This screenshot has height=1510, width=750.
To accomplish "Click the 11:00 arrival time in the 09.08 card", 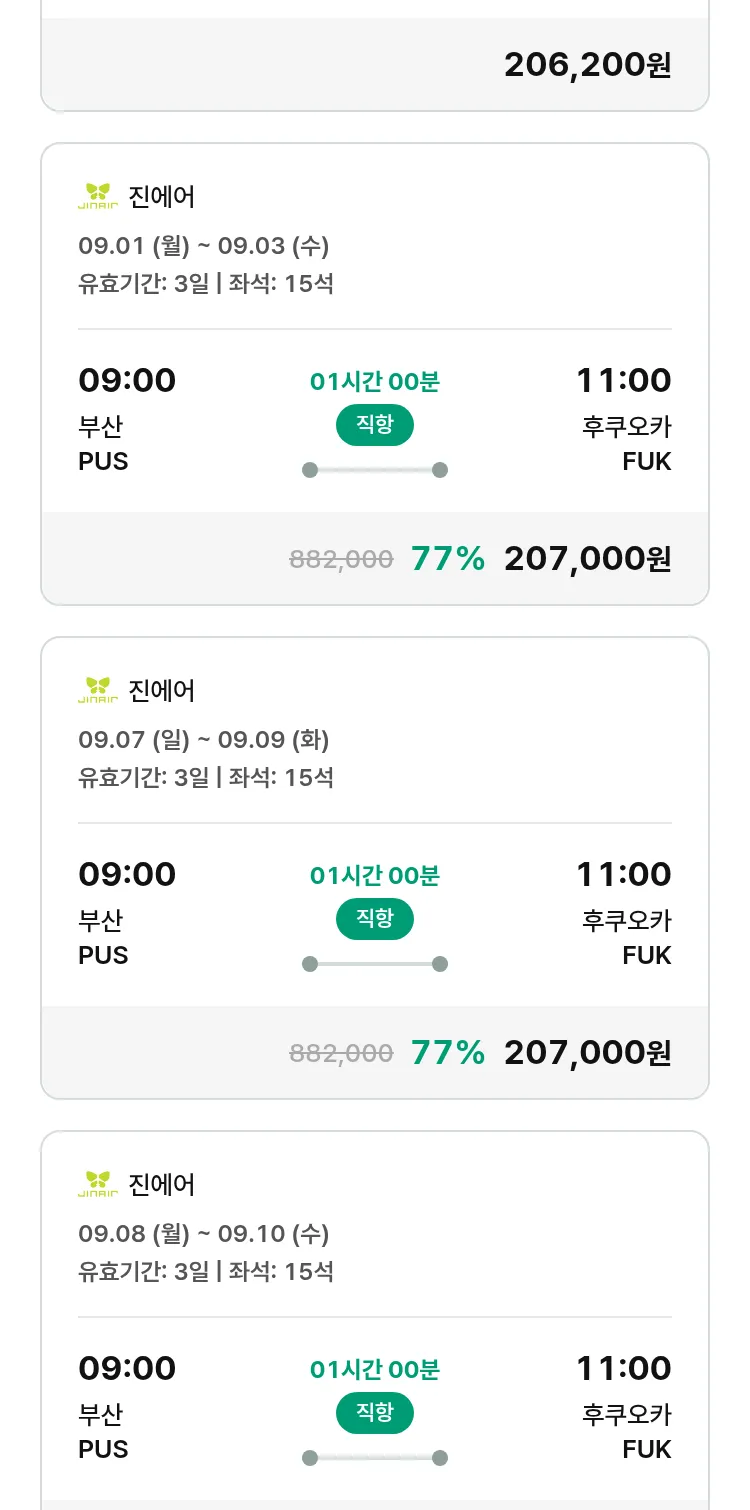I will [623, 1368].
